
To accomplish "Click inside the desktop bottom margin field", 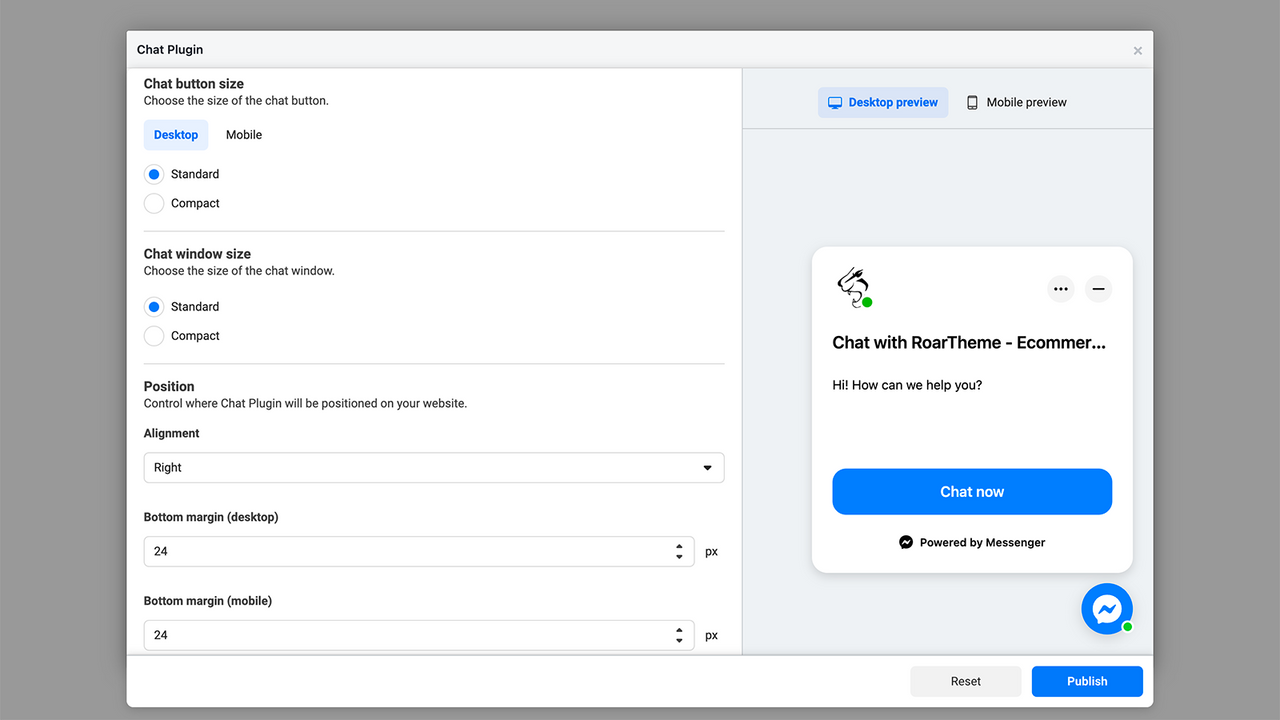I will (400, 551).
